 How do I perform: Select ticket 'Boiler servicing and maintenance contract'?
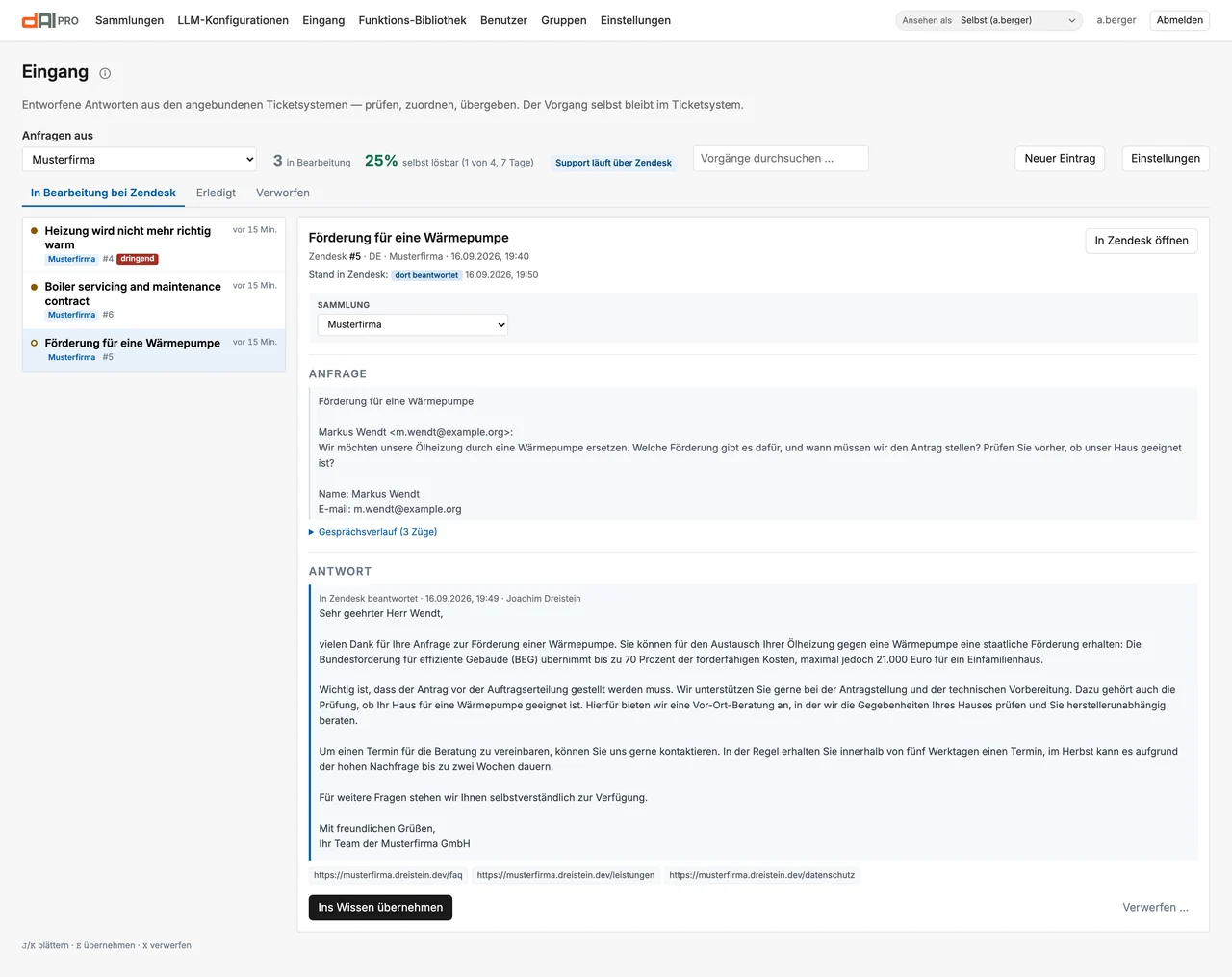154,300
